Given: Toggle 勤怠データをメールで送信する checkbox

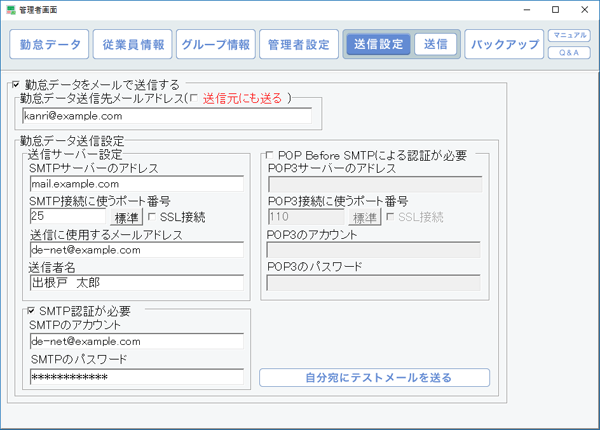Looking at the screenshot, I should (15, 86).
